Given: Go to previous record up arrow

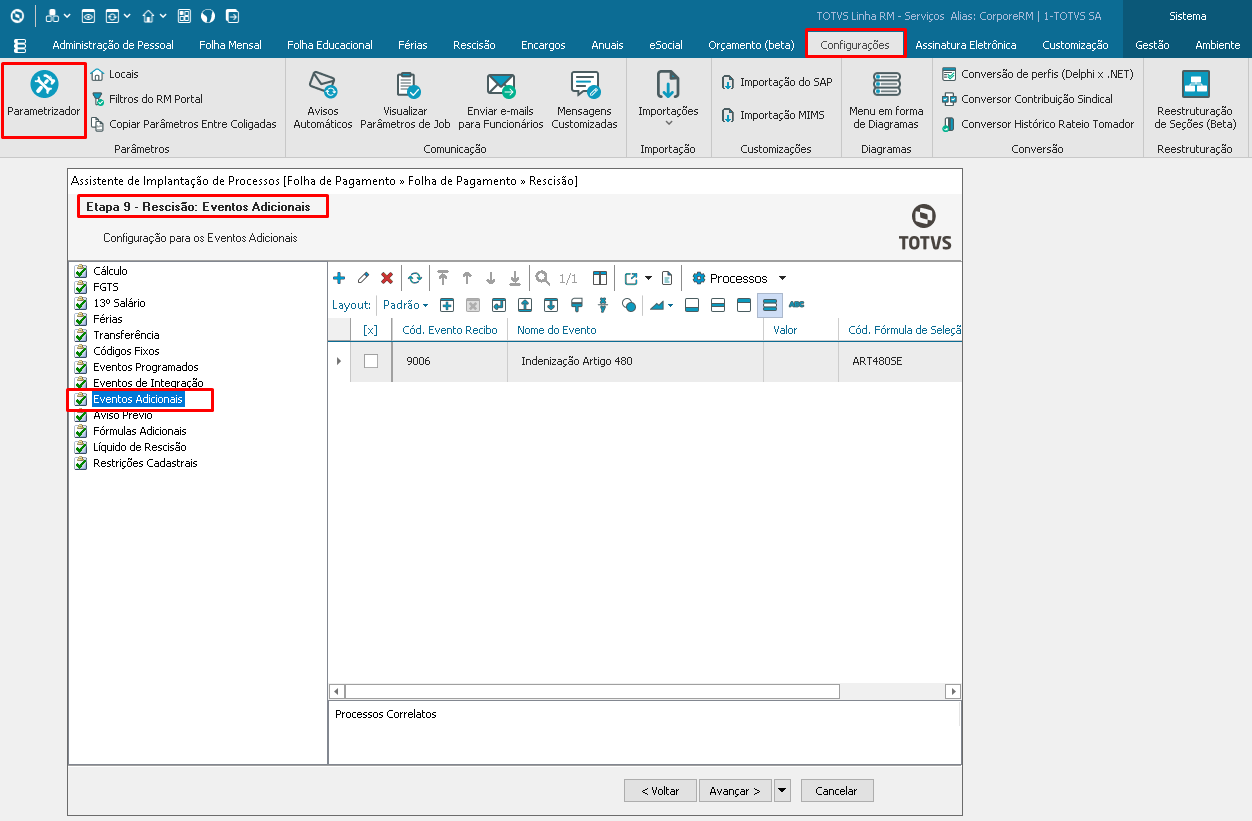Looking at the screenshot, I should click(x=467, y=278).
